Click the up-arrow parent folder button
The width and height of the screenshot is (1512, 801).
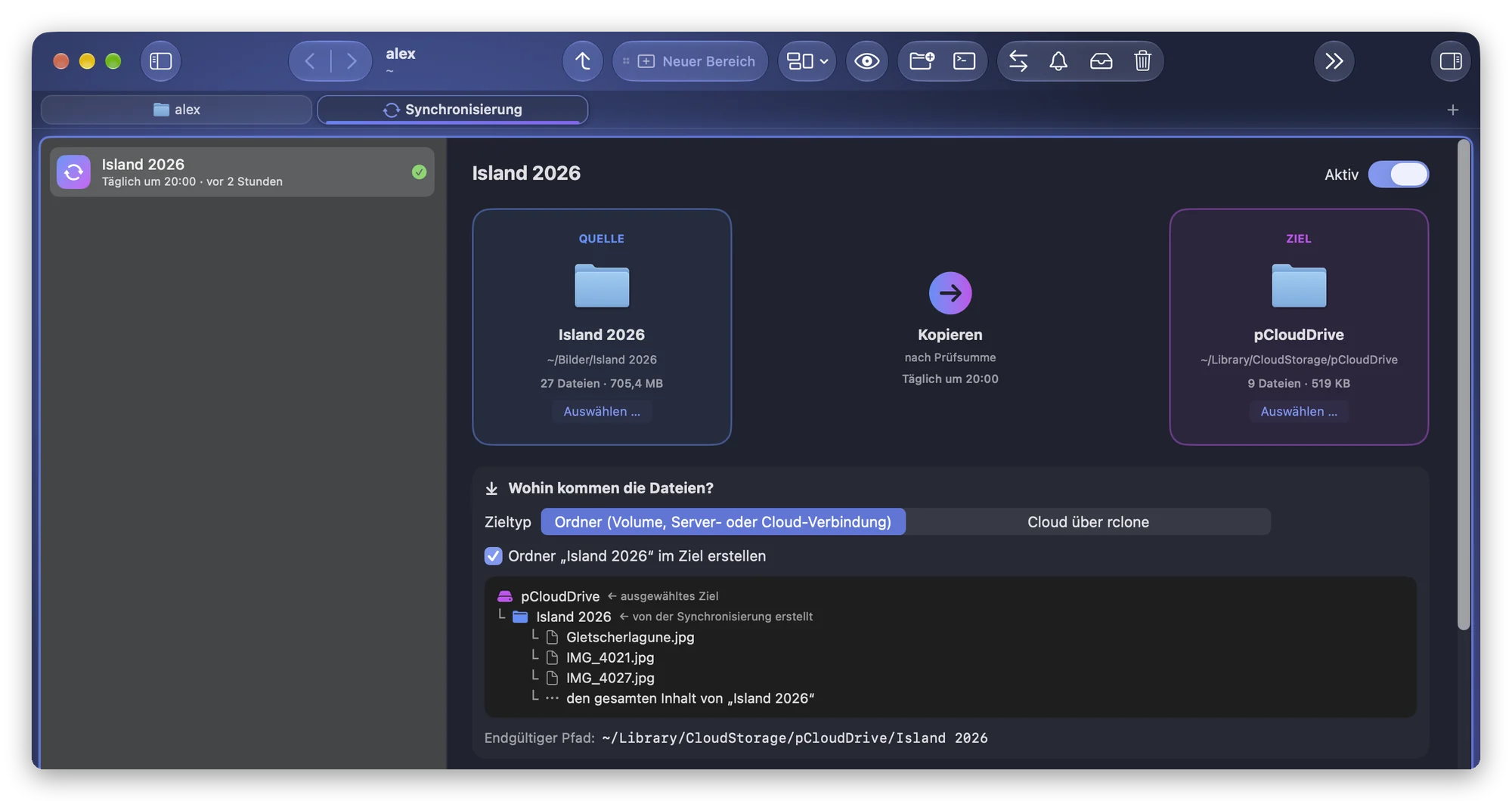[x=582, y=61]
